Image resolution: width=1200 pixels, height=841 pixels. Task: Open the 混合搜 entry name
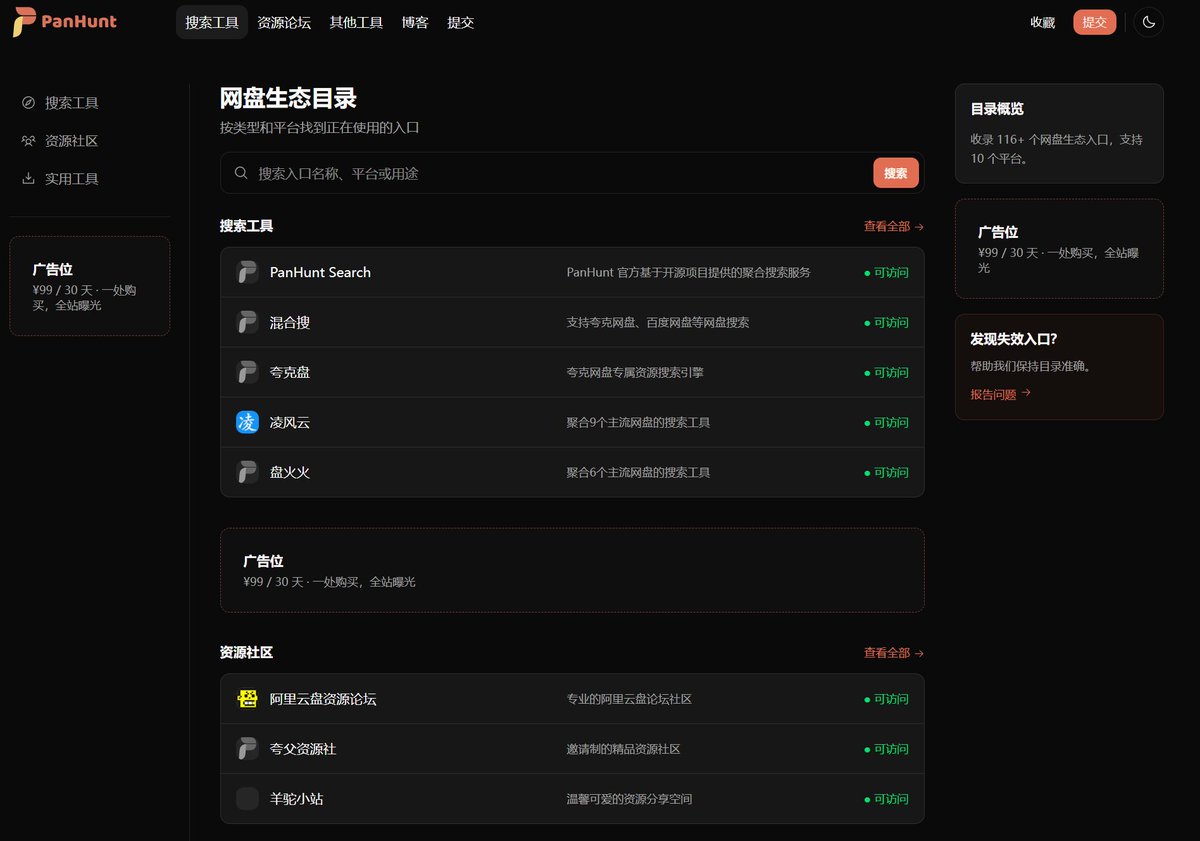tap(290, 322)
